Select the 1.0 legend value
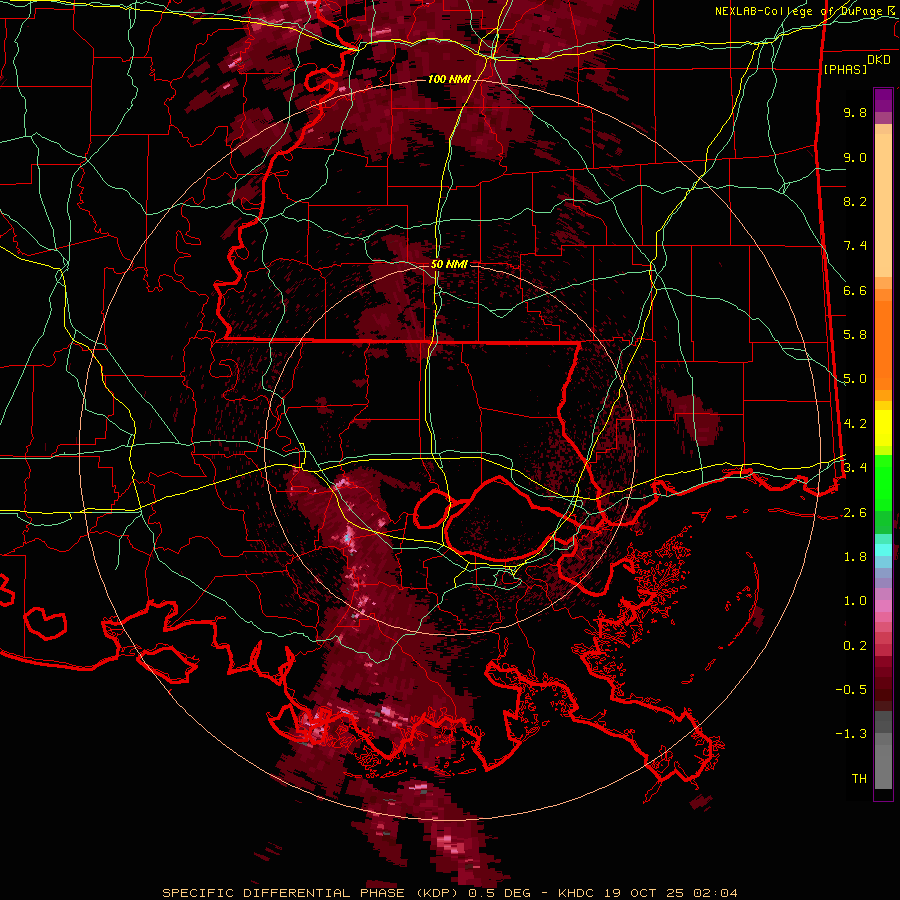This screenshot has height=900, width=900. click(x=855, y=601)
